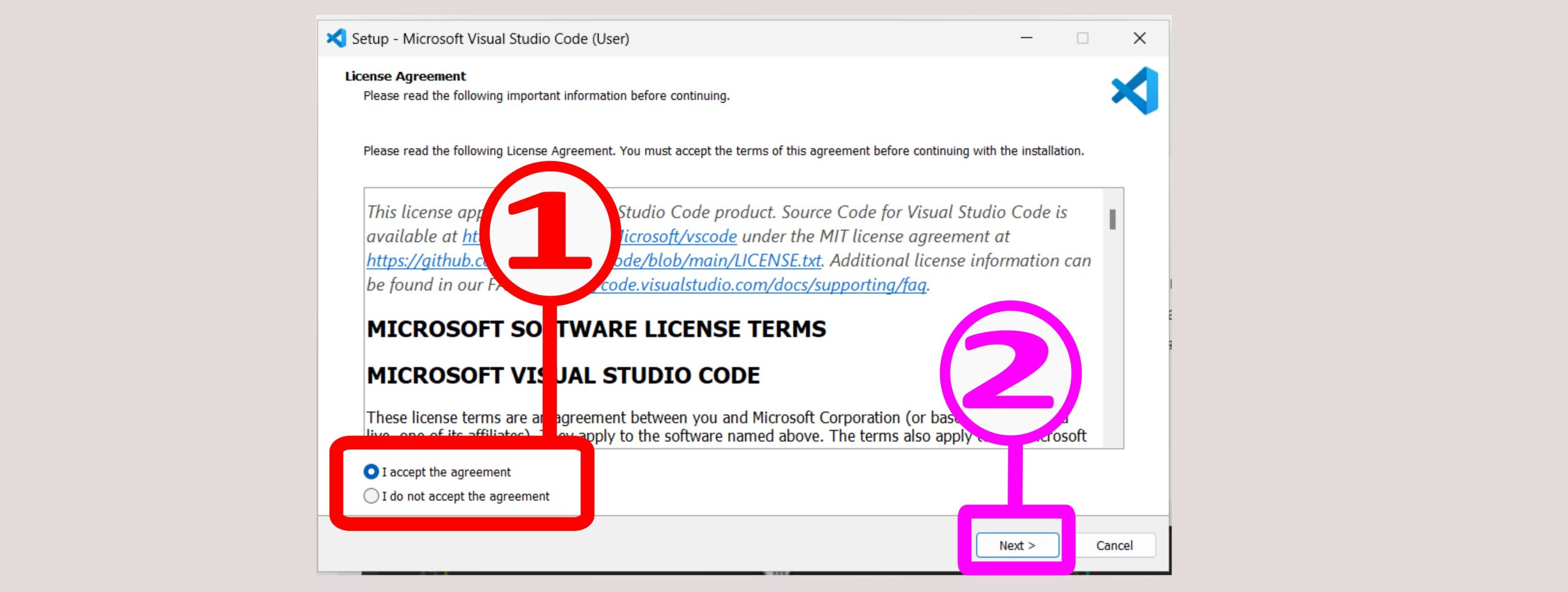
Task: Click "Please read the following important information" text
Action: tap(546, 96)
